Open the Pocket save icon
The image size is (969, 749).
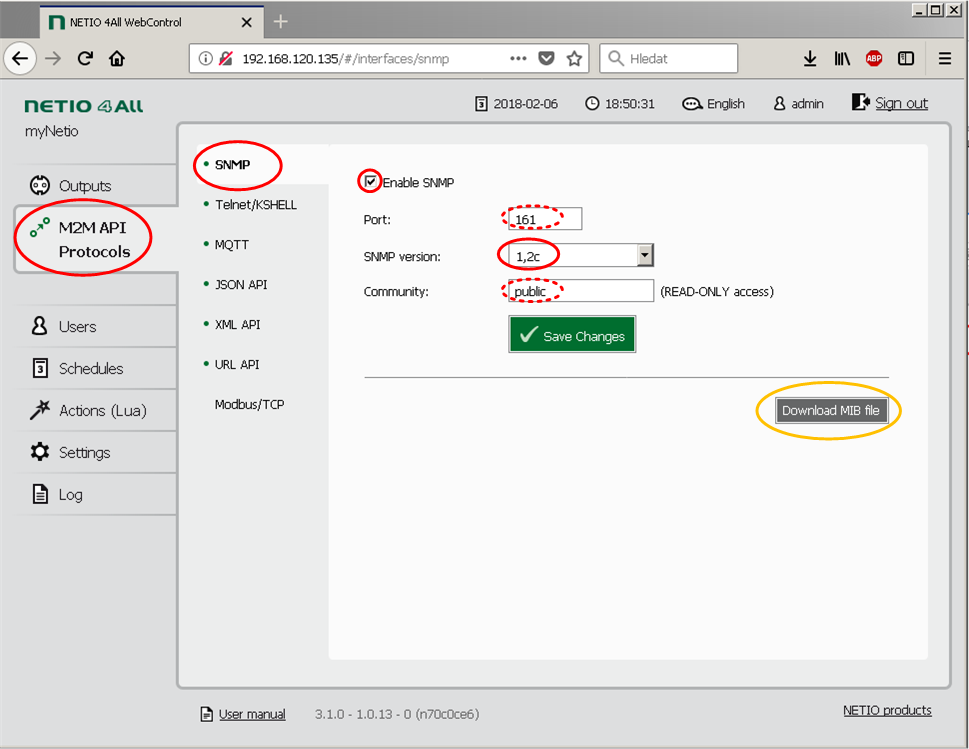point(546,59)
